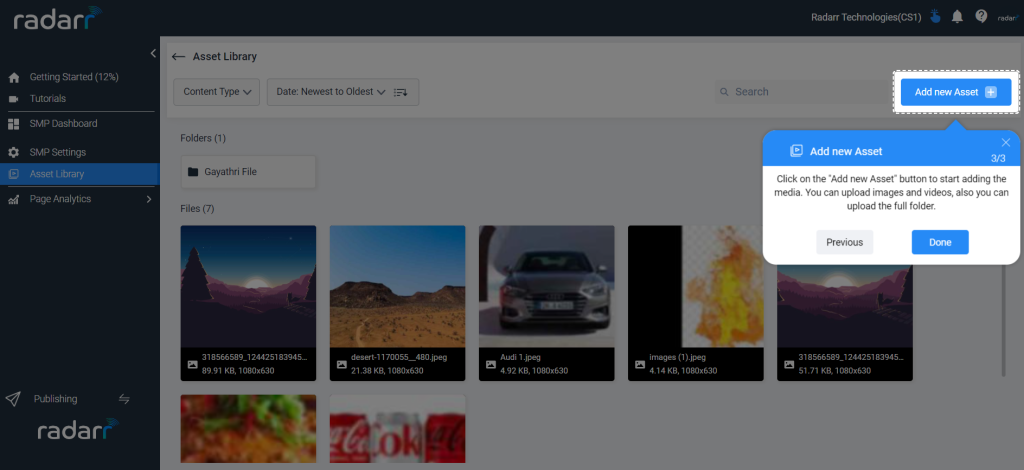Open the Audi 1.jpeg thumbnail
1024x470 pixels.
[547, 287]
